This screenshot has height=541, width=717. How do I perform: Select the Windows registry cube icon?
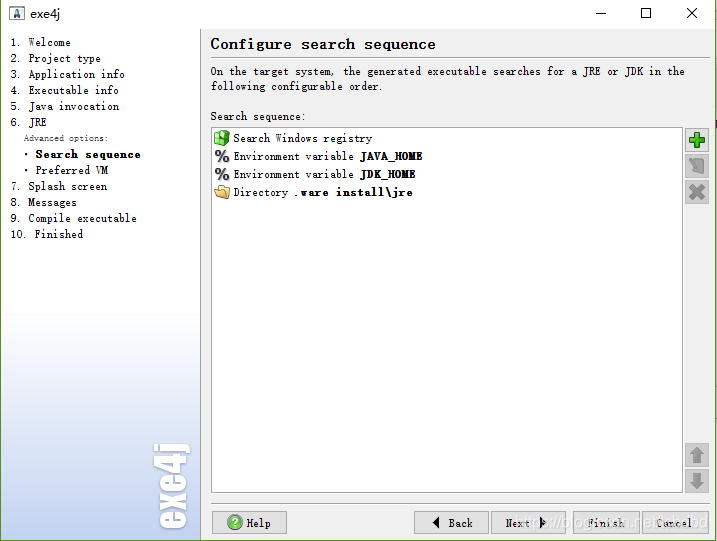(x=222, y=138)
